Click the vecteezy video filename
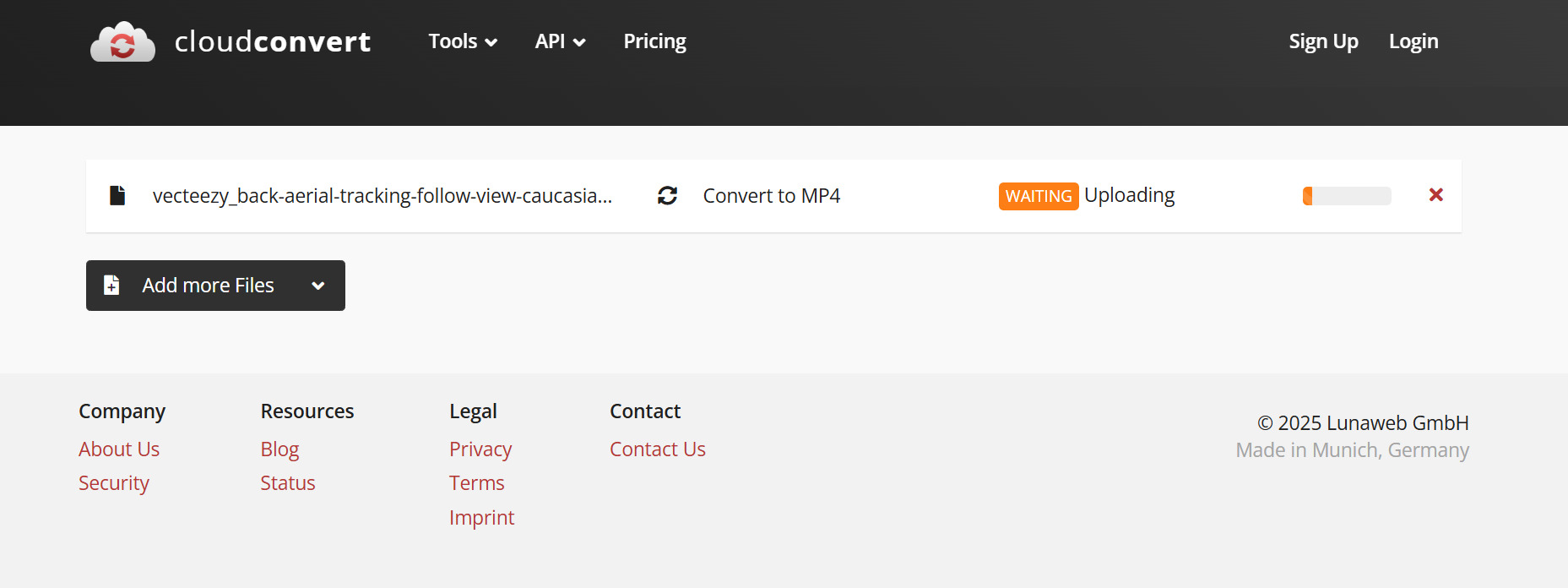 pos(382,196)
